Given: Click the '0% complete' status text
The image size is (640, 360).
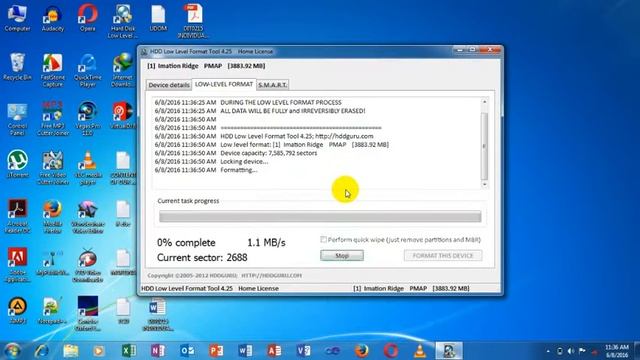Looking at the screenshot, I should pos(186,242).
